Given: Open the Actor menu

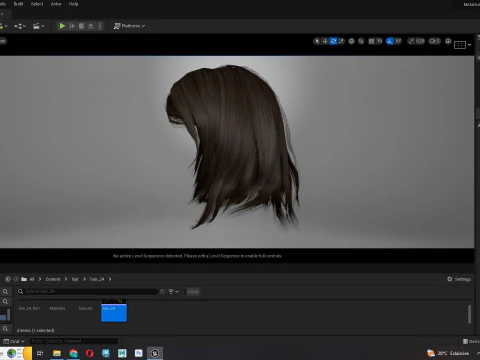Looking at the screenshot, I should pos(56,4).
